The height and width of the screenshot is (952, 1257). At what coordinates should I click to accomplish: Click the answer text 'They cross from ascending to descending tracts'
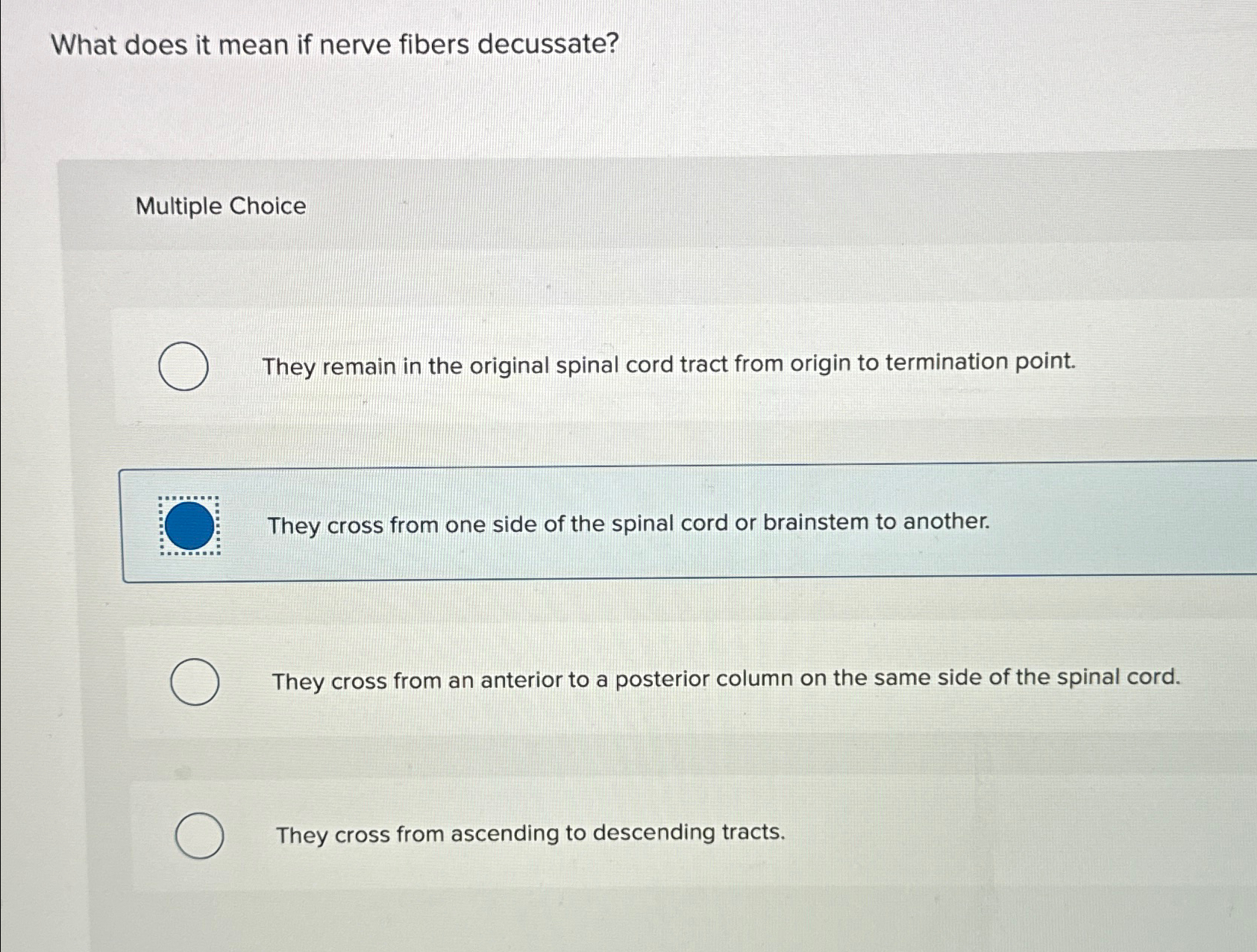pos(531,833)
